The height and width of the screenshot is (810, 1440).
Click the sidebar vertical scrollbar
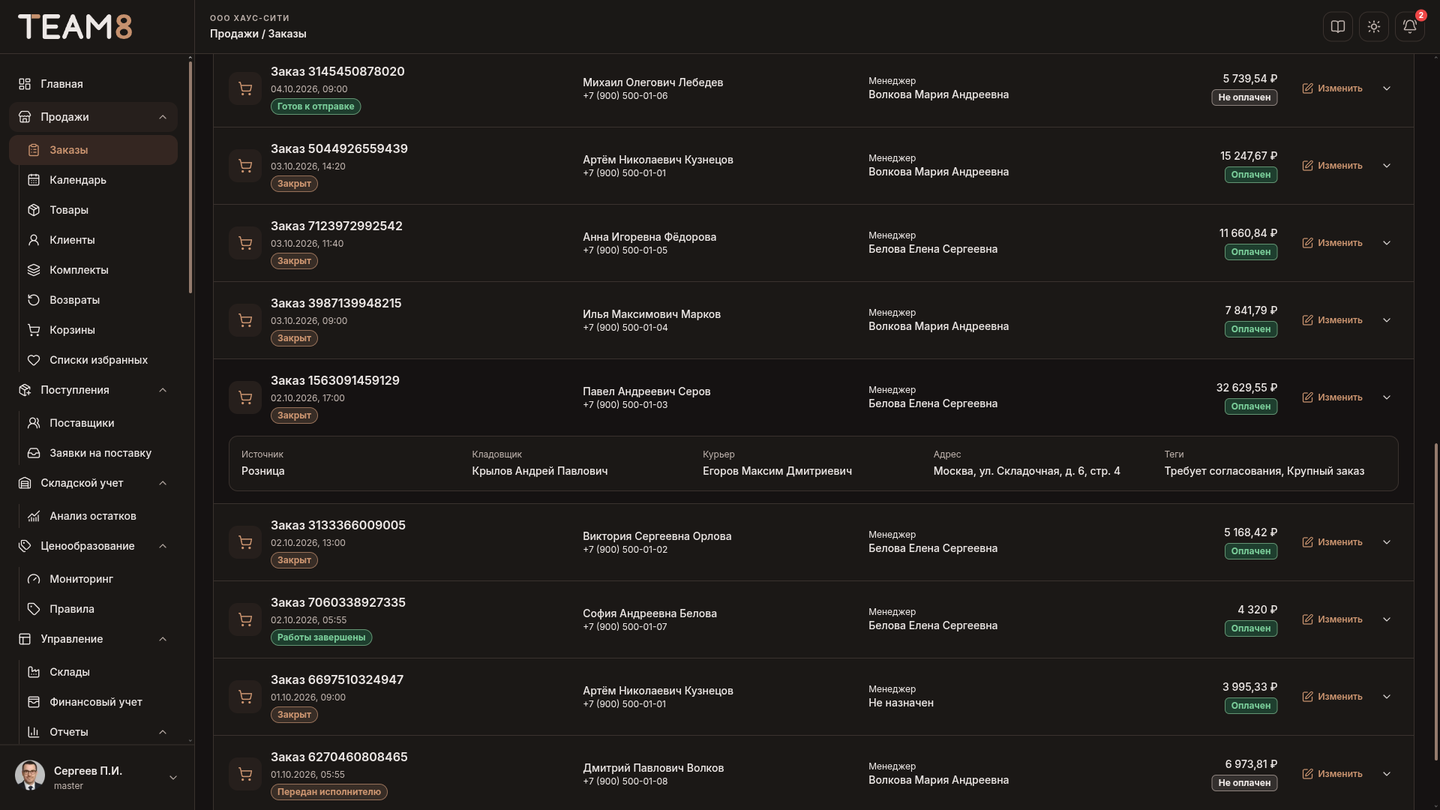190,178
